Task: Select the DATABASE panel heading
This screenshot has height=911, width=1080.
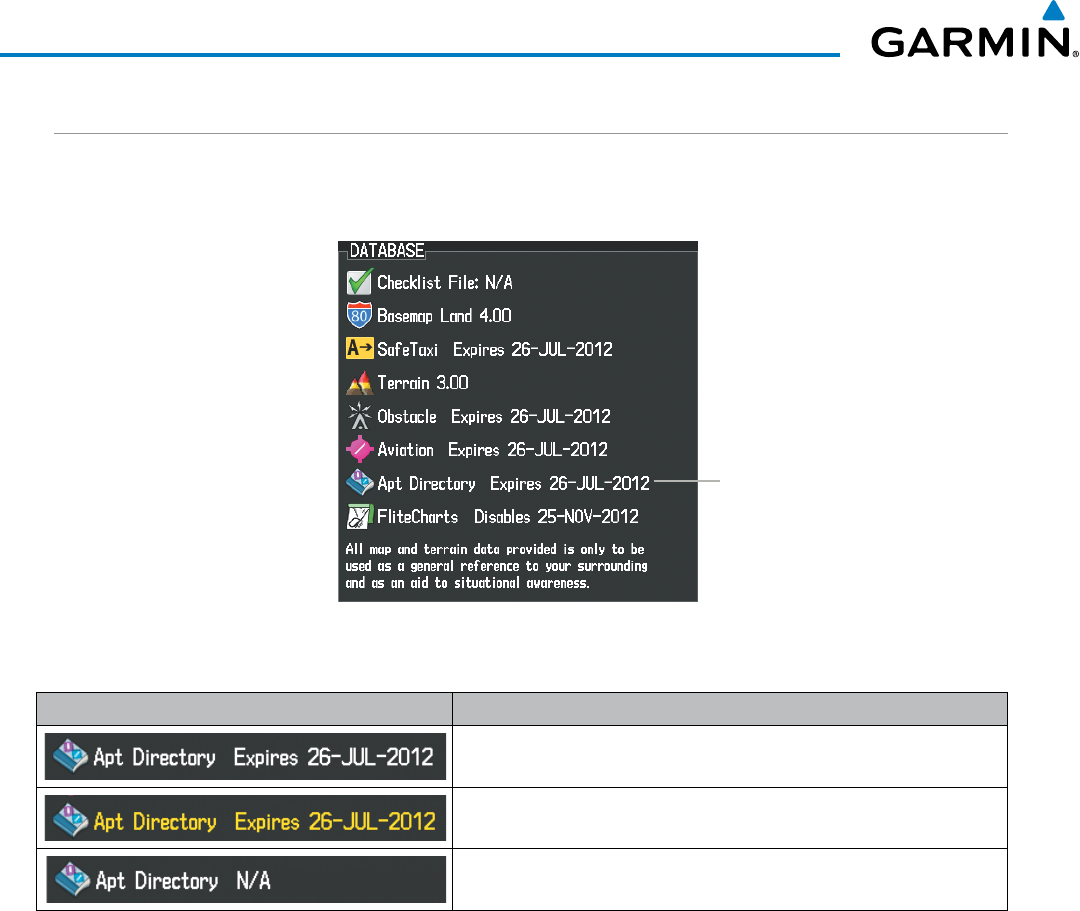Action: [x=386, y=251]
